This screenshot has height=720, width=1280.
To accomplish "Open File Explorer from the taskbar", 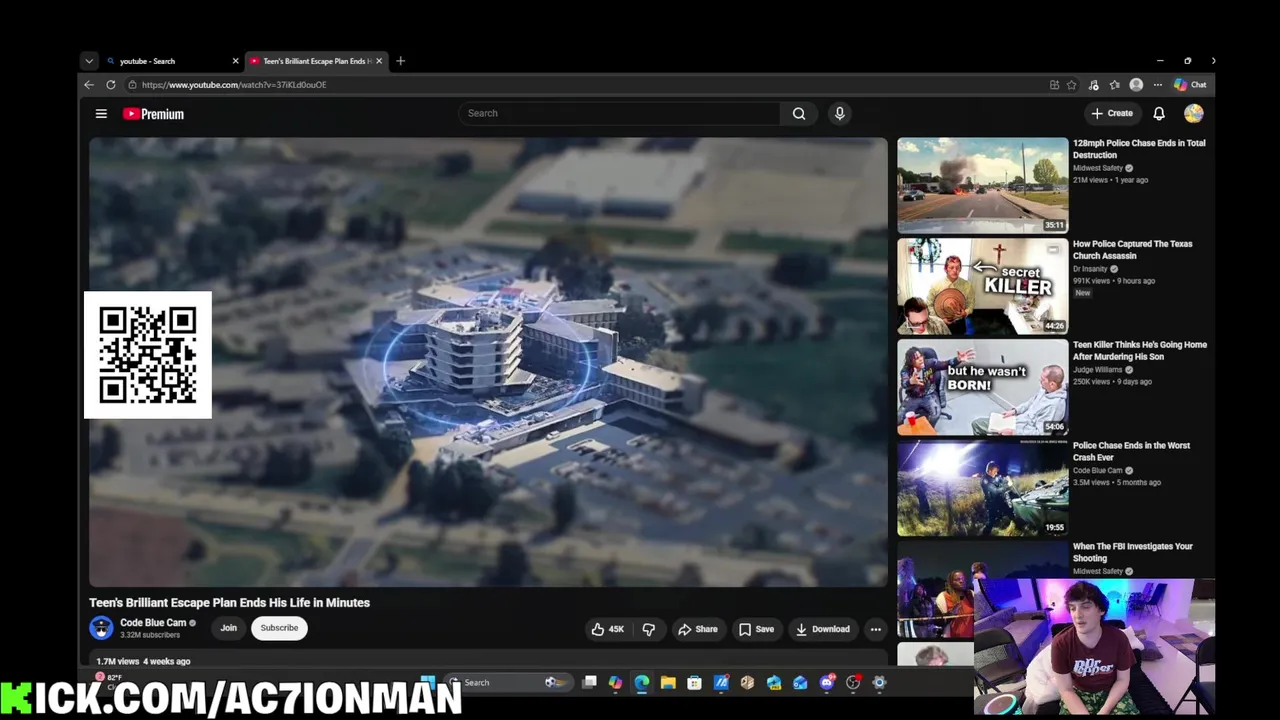I will [668, 683].
